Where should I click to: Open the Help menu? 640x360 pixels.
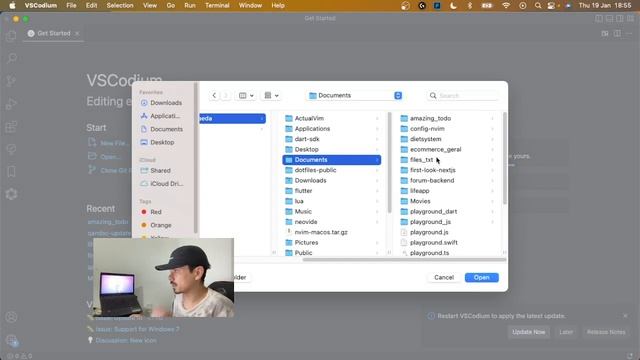point(278,6)
